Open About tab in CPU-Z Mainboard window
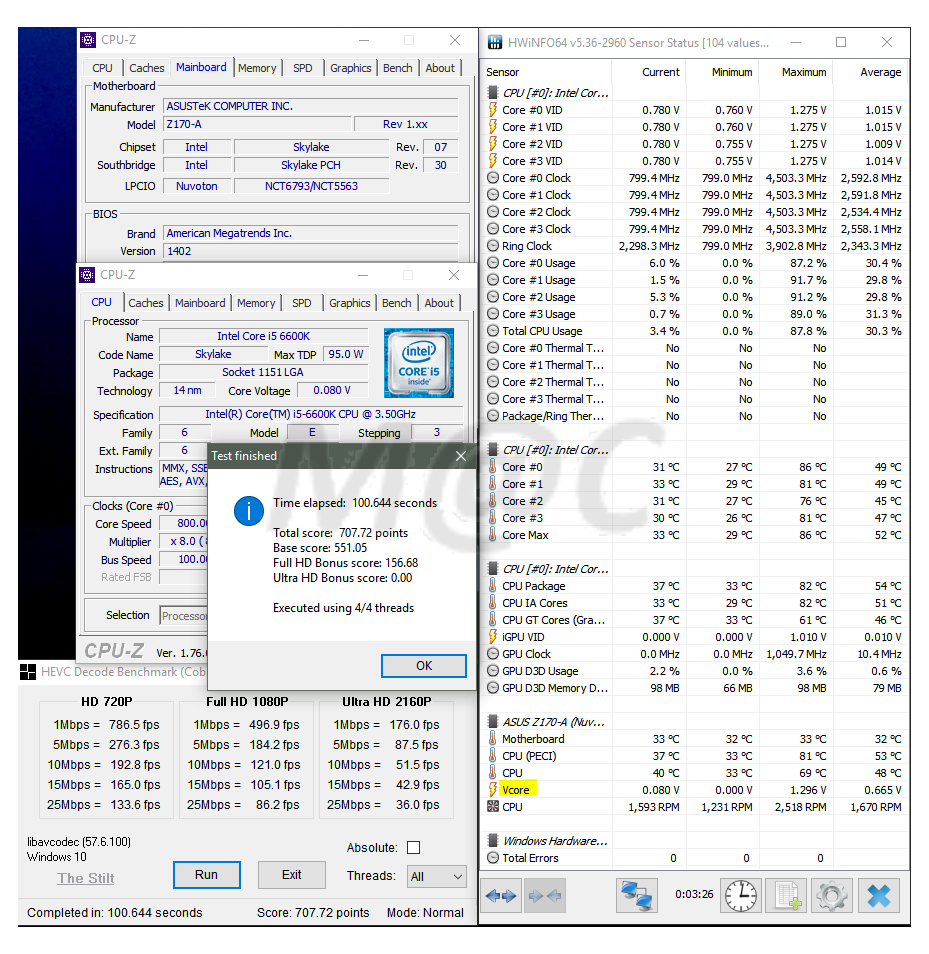Screen dimensions: 929x954 point(440,68)
